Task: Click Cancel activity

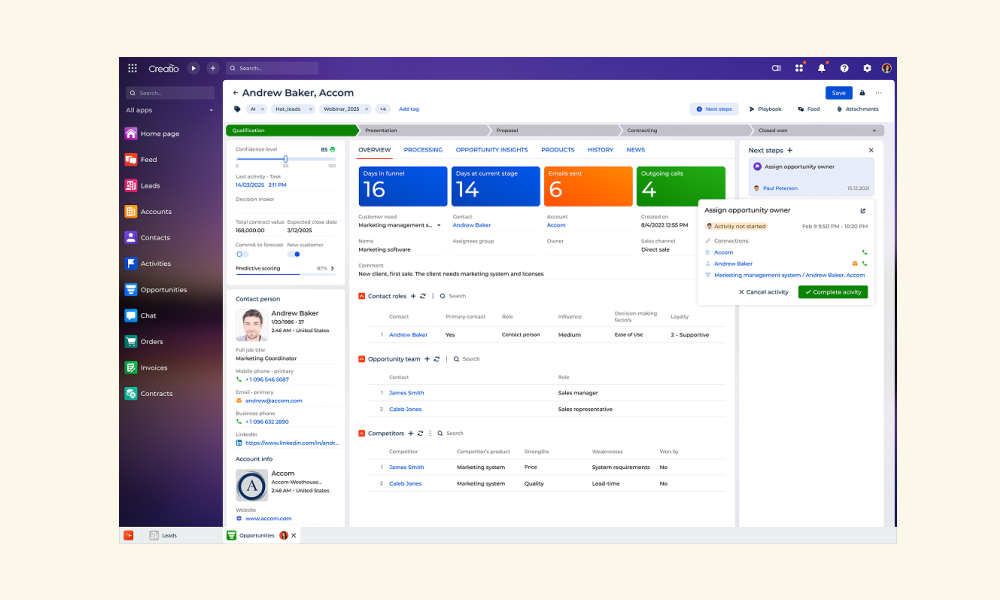Action: tap(763, 292)
